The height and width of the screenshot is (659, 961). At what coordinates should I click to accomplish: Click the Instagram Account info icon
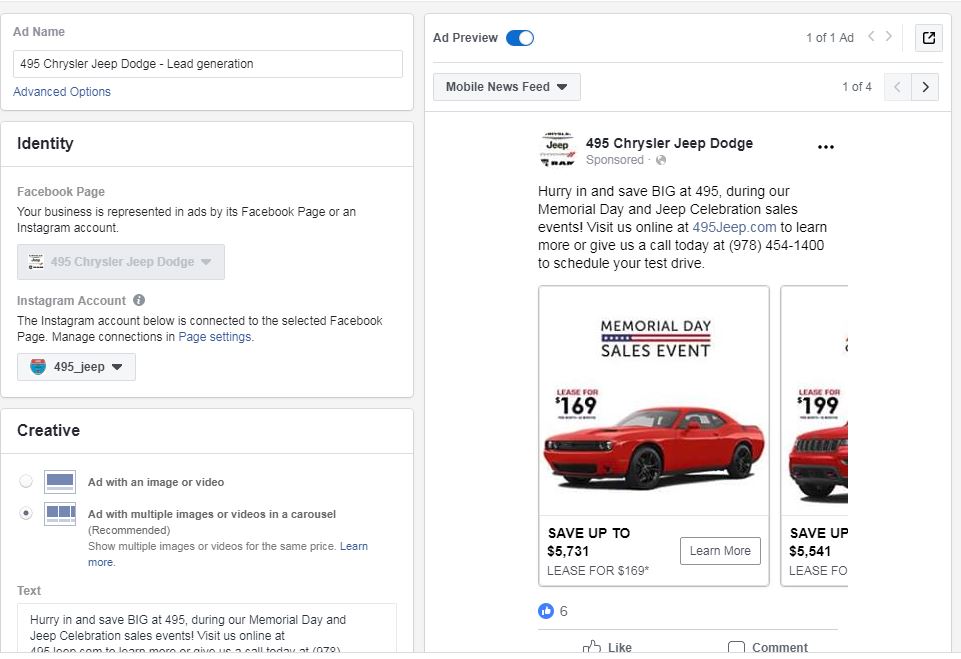click(x=139, y=300)
